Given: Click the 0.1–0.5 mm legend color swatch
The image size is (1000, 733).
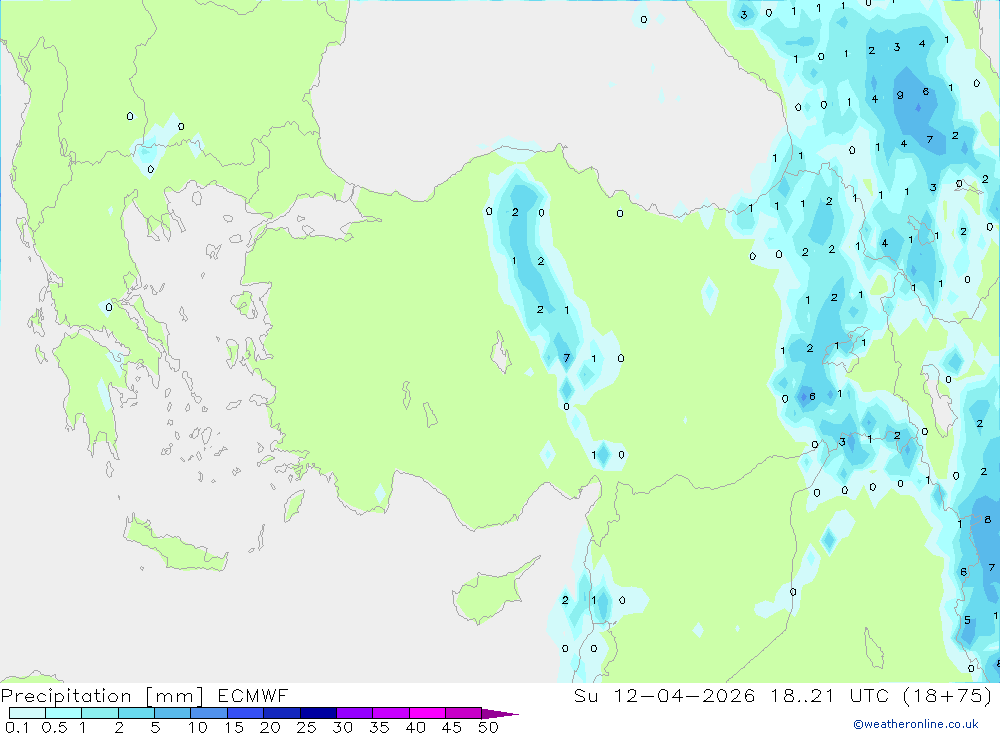Looking at the screenshot, I should click(x=27, y=713).
